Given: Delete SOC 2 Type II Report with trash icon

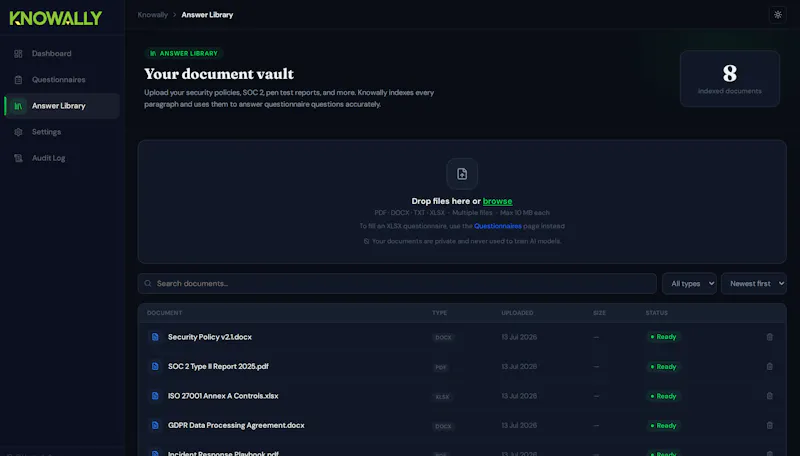Looking at the screenshot, I should point(769,367).
